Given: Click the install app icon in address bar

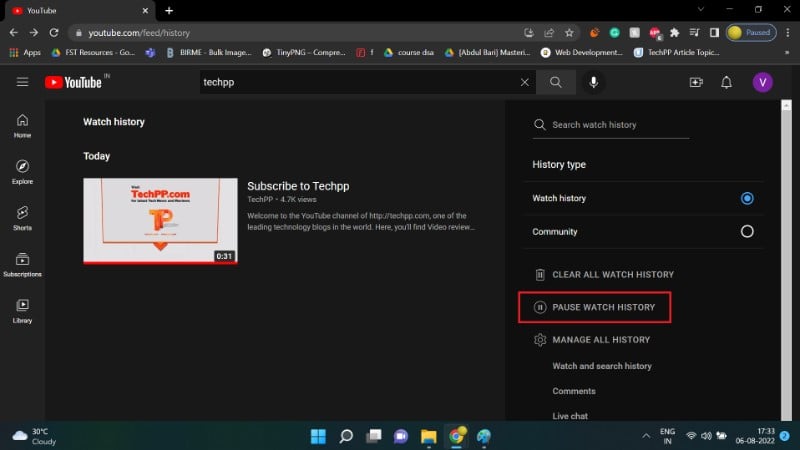Looking at the screenshot, I should [529, 33].
